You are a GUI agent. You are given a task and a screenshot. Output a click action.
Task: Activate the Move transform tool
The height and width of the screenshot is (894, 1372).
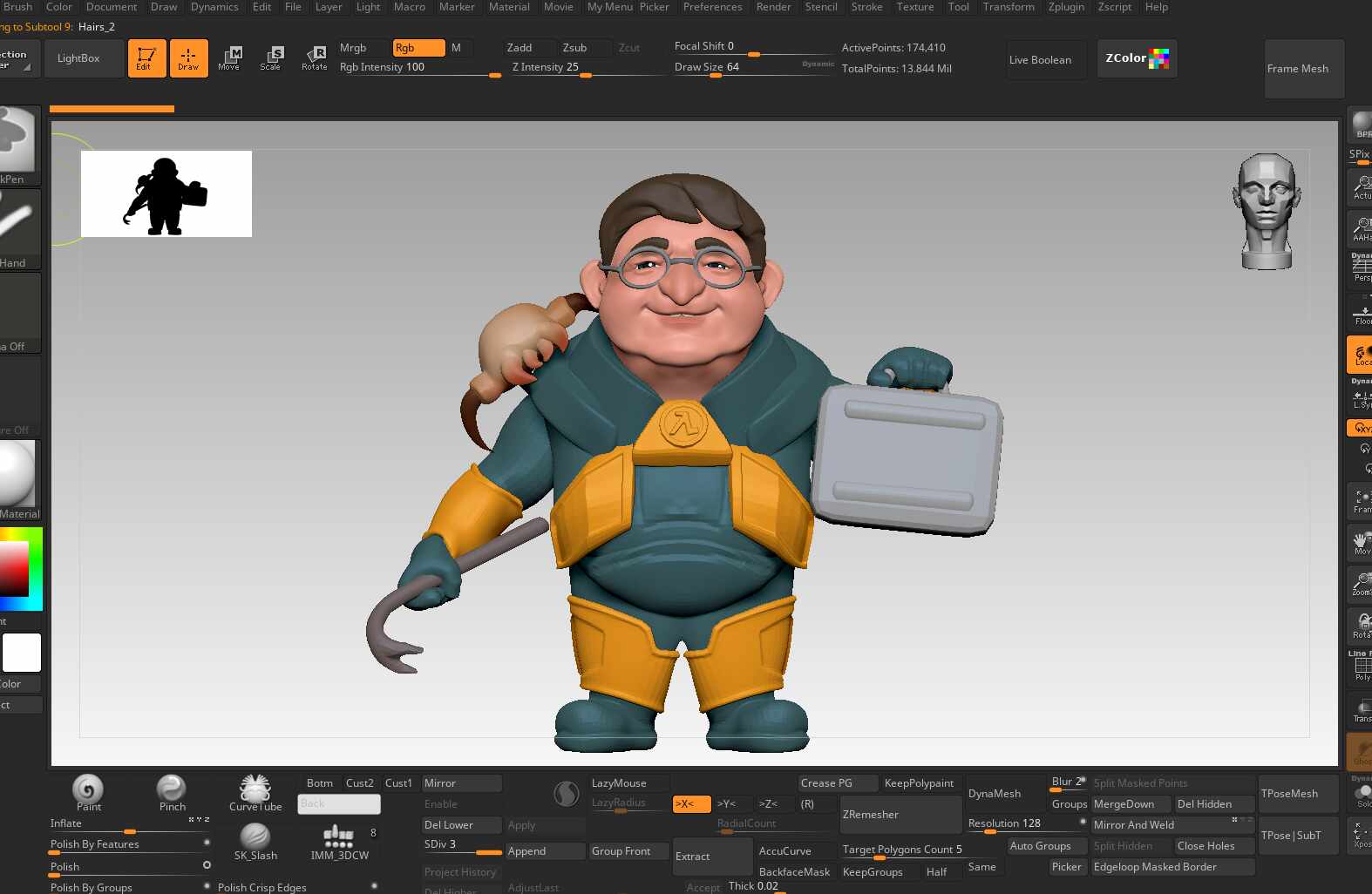(x=229, y=58)
